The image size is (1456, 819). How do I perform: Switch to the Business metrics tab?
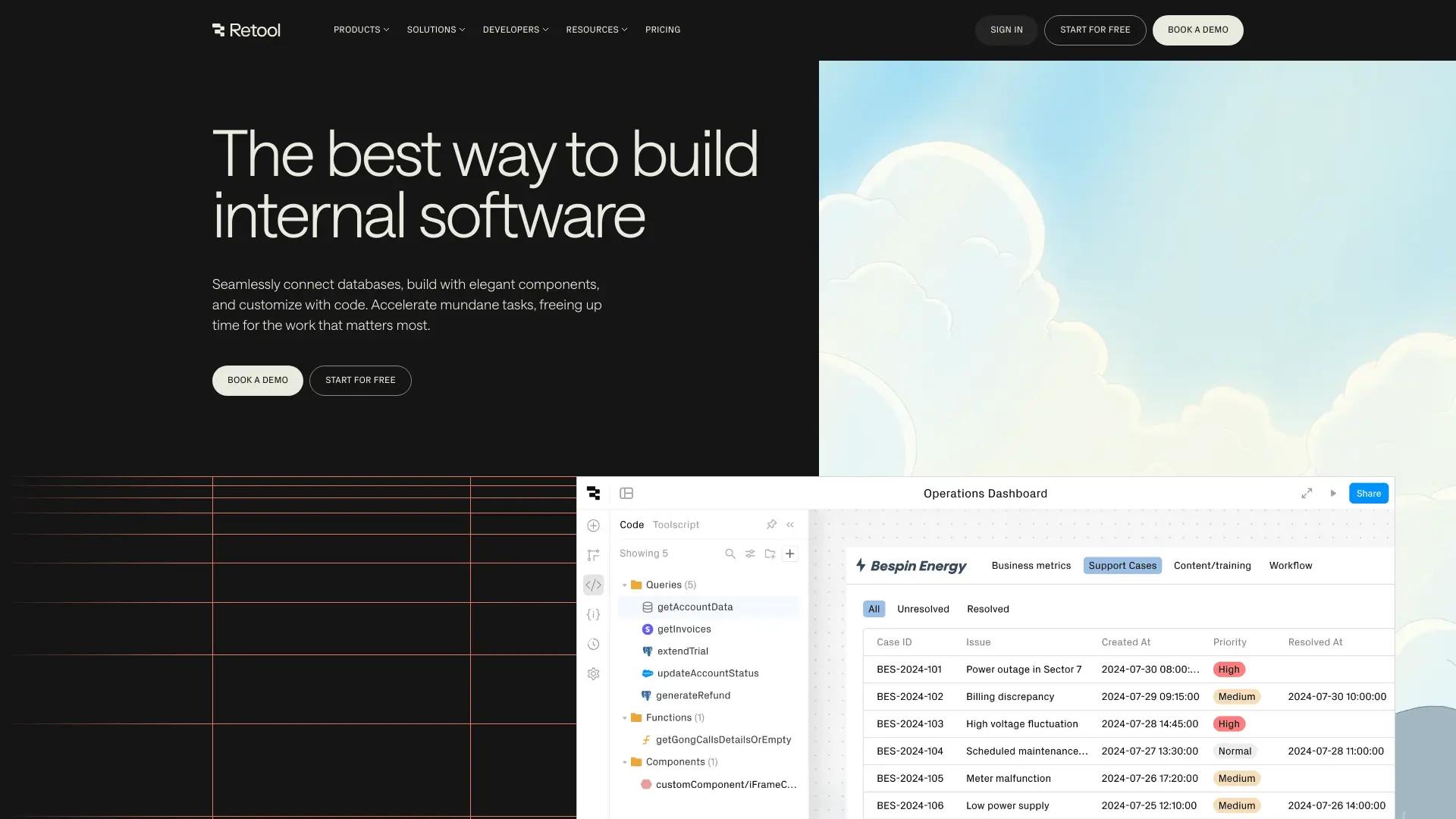1031,565
